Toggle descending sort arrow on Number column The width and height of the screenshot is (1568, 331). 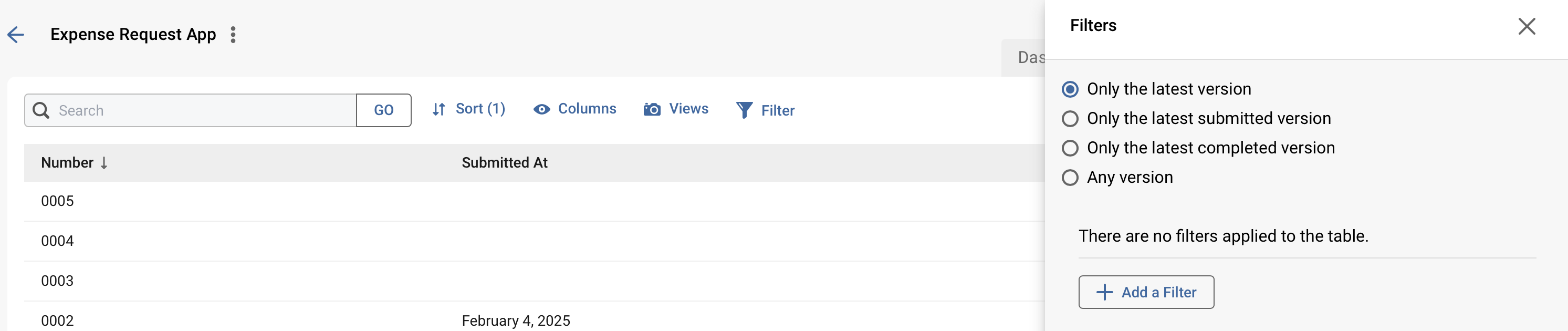(x=104, y=163)
